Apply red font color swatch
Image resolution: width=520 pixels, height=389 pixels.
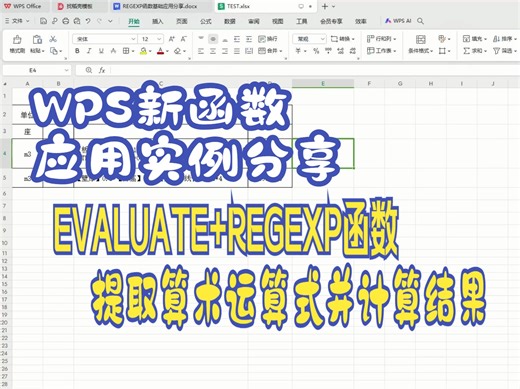tap(160, 51)
